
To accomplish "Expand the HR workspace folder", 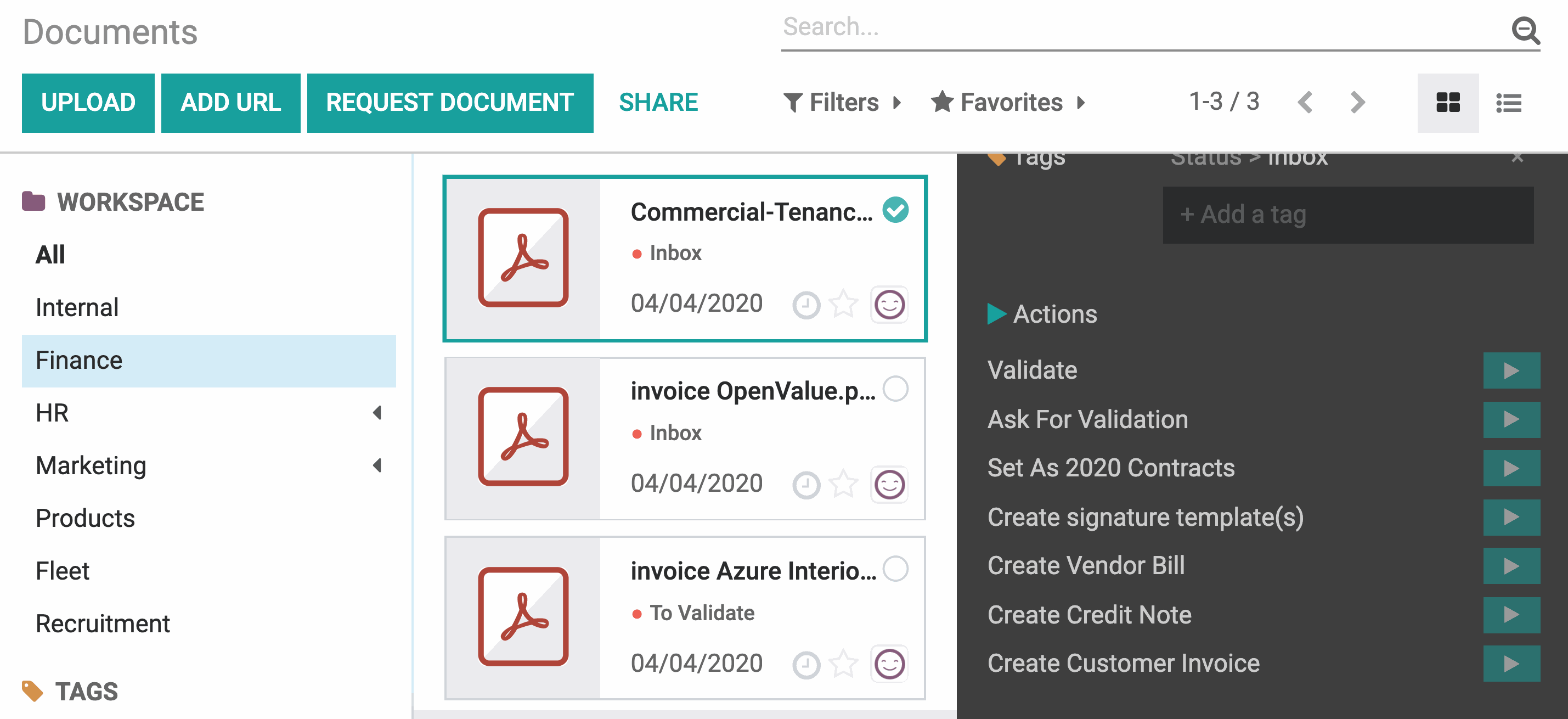I will point(377,413).
